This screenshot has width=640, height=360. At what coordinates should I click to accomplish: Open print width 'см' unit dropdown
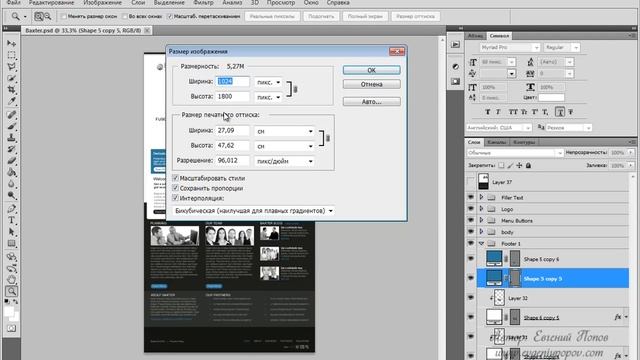tap(284, 131)
